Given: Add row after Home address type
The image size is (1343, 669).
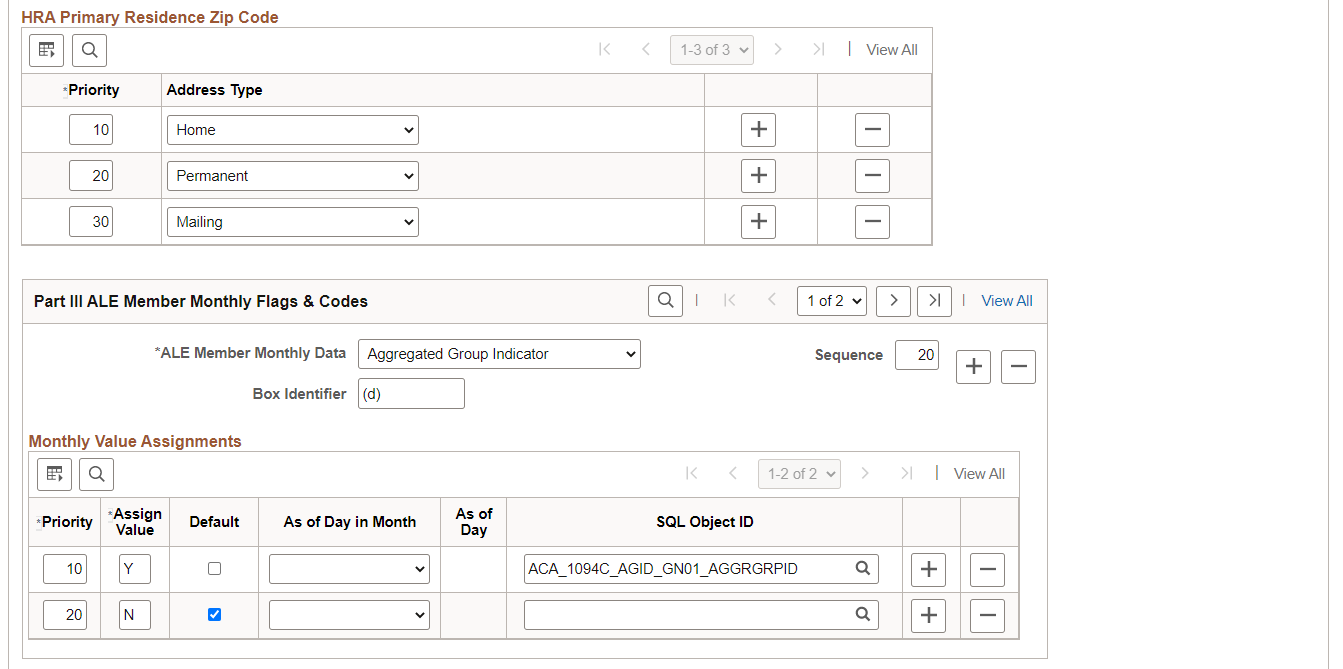Looking at the screenshot, I should [x=758, y=130].
